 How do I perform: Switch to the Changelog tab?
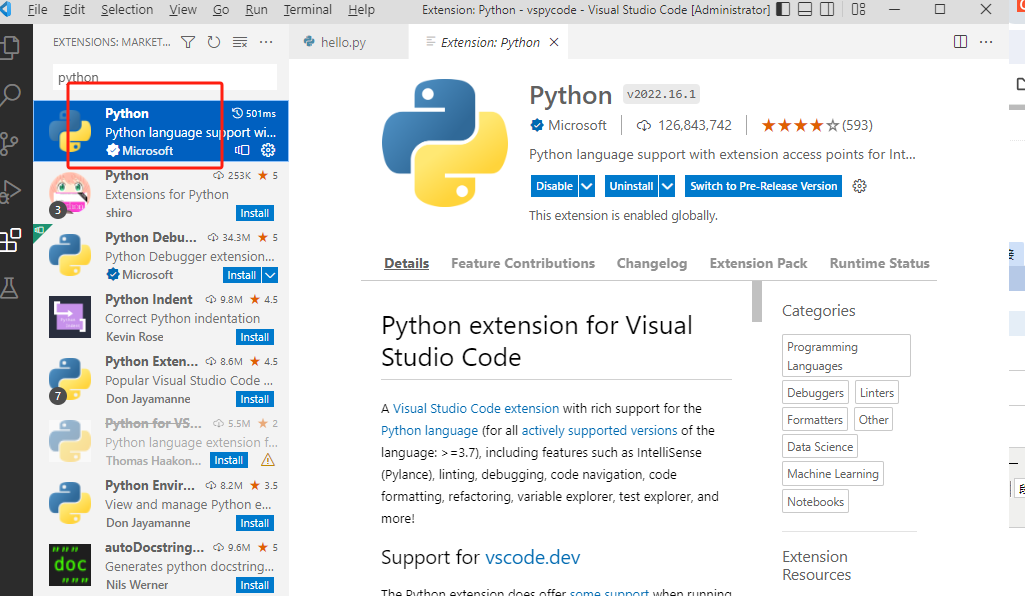click(652, 263)
